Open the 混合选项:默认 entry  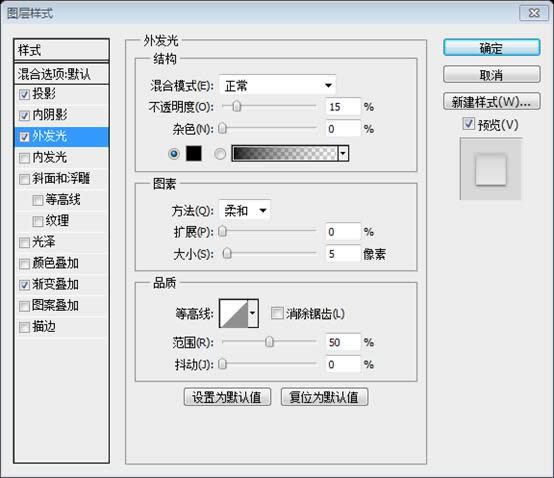point(61,74)
